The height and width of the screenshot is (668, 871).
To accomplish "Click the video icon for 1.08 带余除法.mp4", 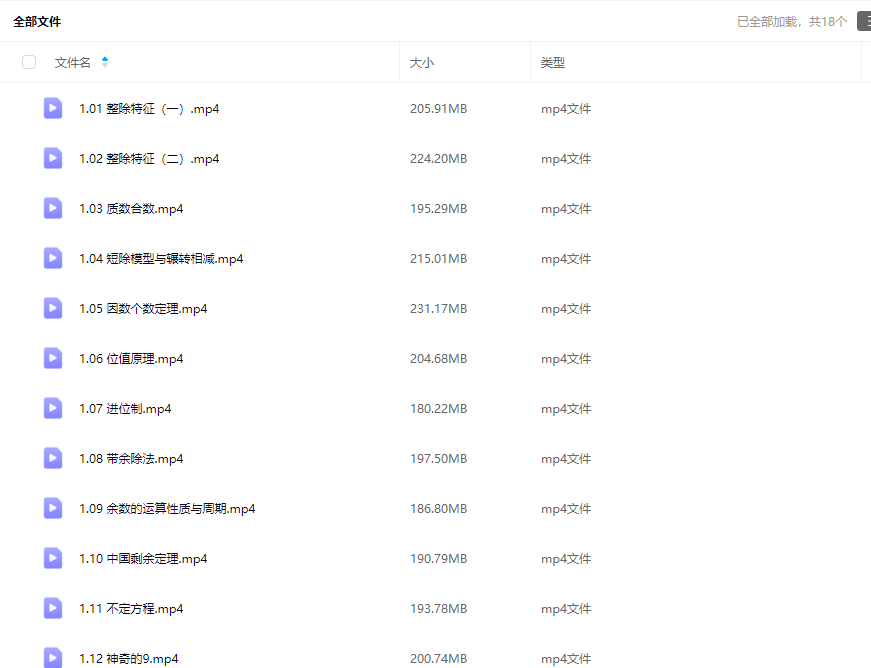I will [53, 459].
